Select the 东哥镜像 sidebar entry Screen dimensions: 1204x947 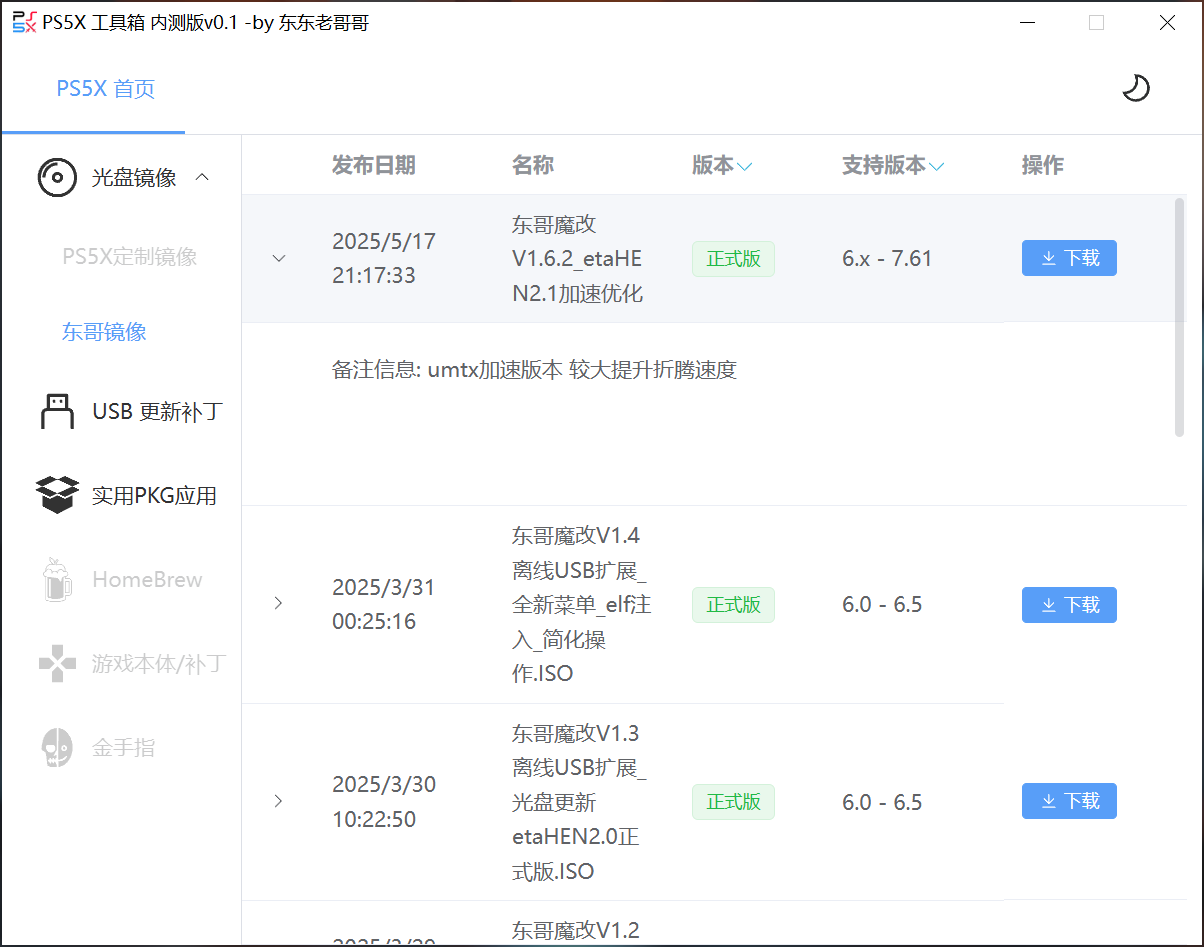click(x=104, y=331)
